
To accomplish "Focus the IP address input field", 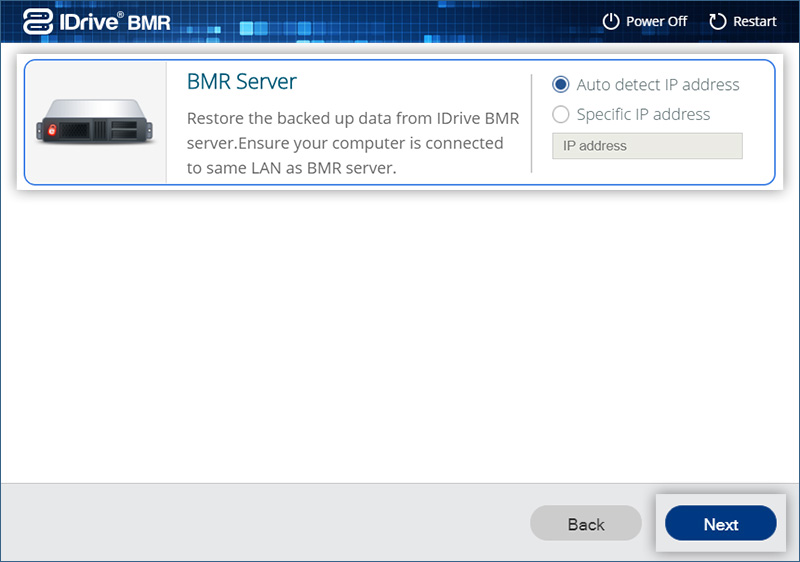I will [x=647, y=146].
